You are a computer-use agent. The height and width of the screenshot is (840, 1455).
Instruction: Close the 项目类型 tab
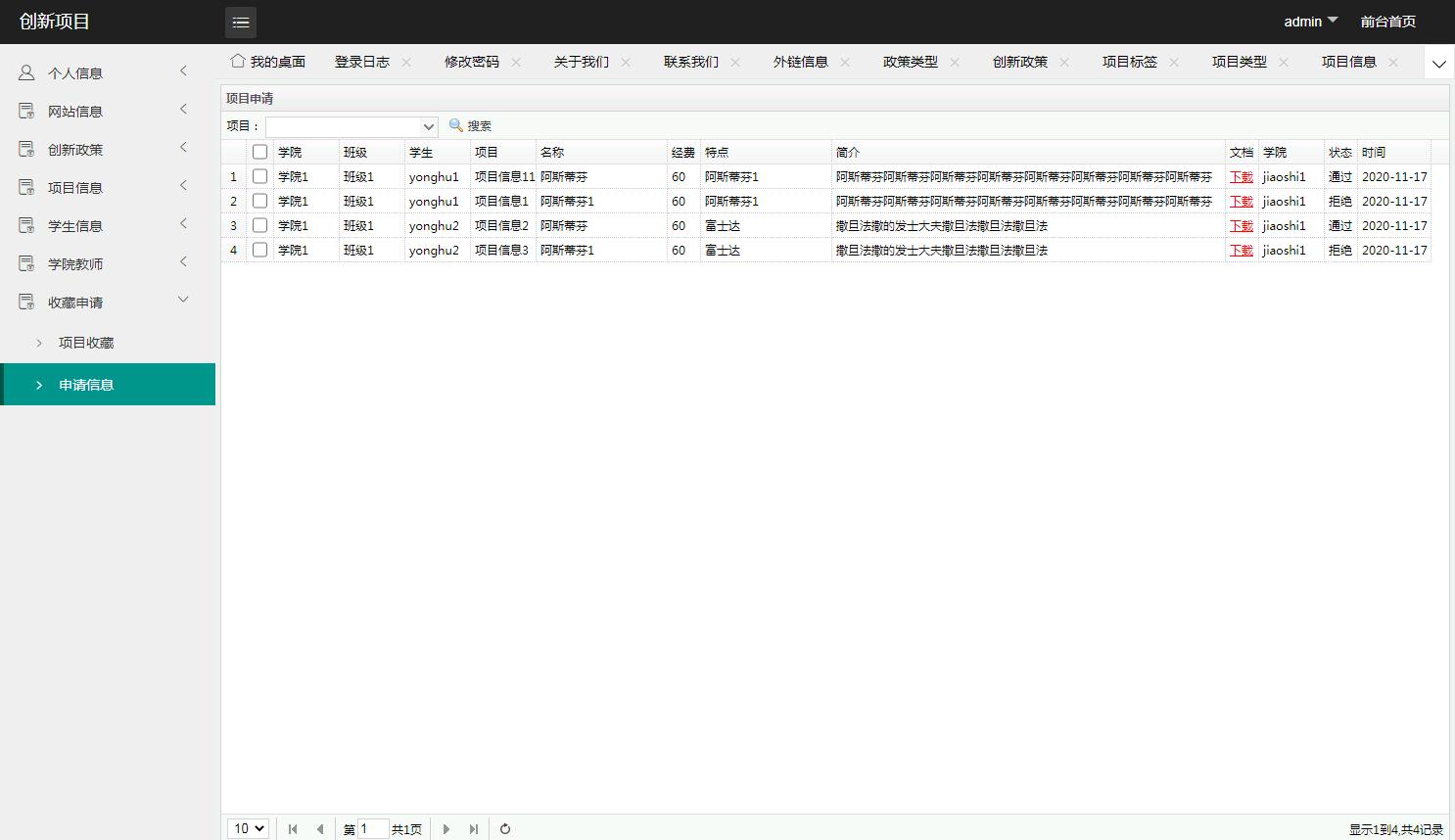pos(1284,62)
